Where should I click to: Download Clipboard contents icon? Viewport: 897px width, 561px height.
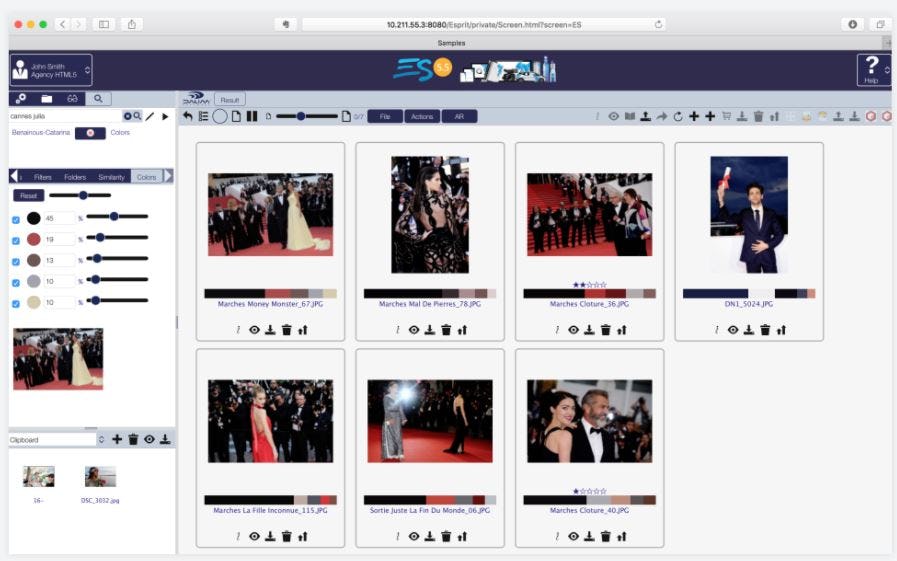tap(165, 439)
